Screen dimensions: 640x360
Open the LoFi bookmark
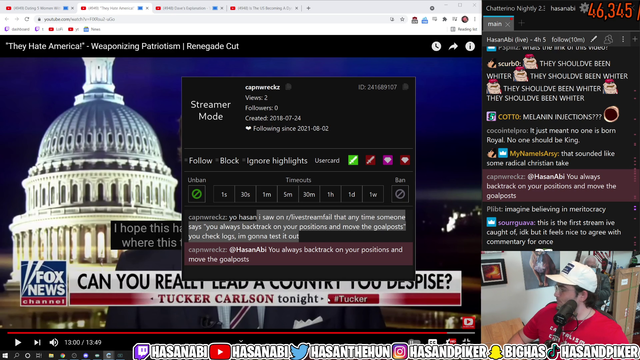pyautogui.click(x=56, y=29)
